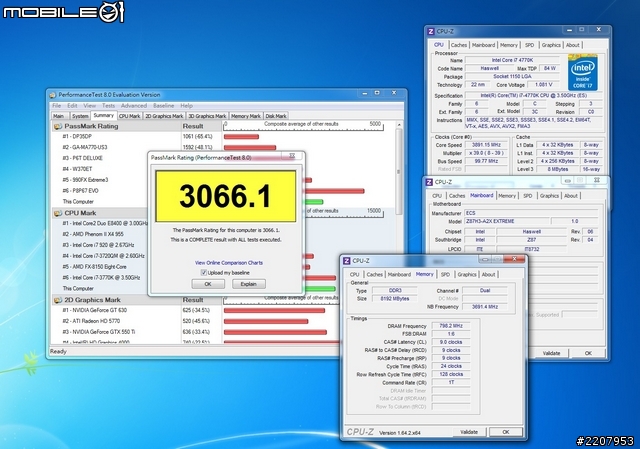This screenshot has width=640, height=449.
Task: Click the CPU-Z Z icon in the Mainboard window
Action: 429,182
